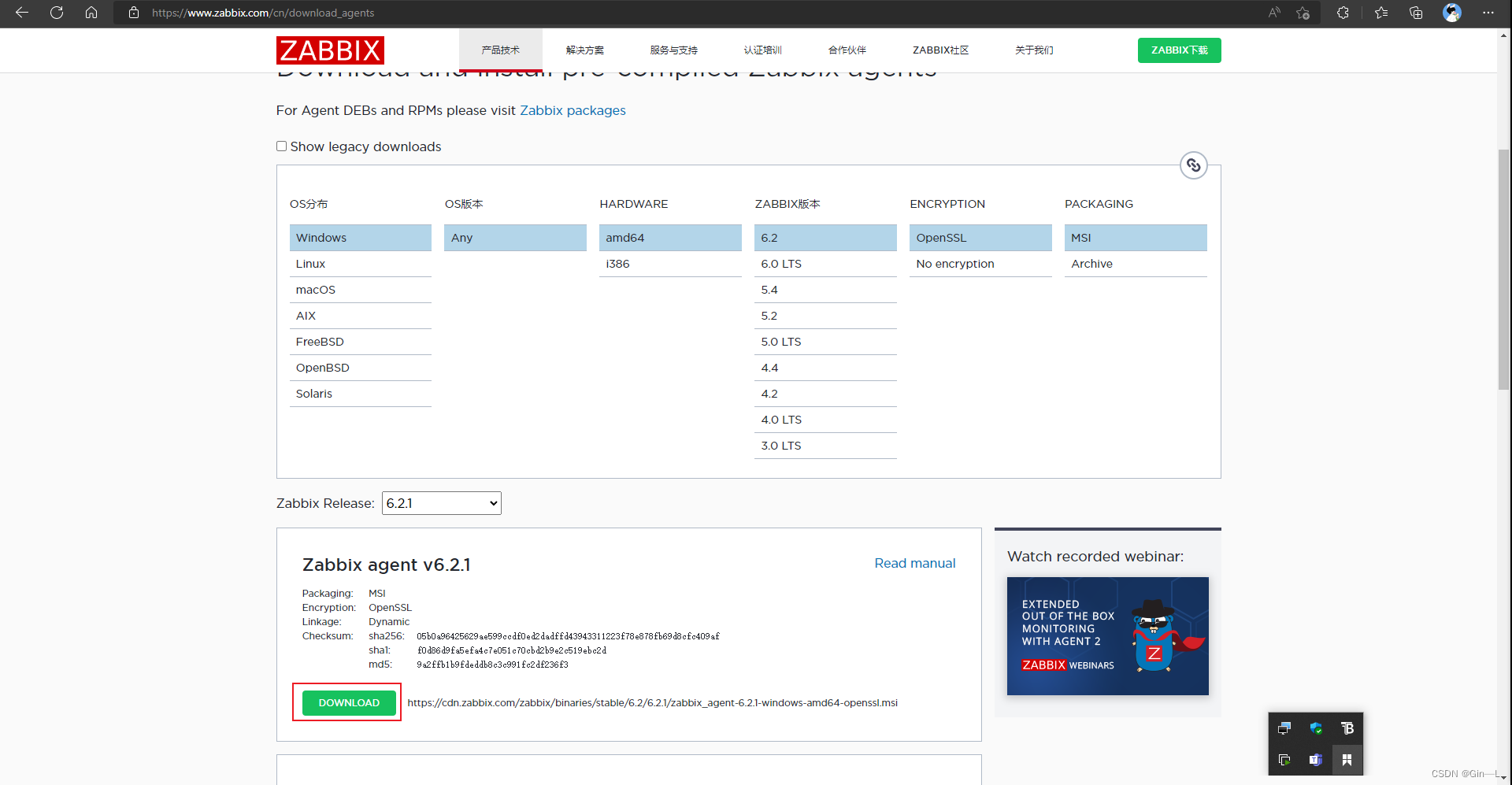Open the cdn.zabbix.com msi download URL
Image resolution: width=1512 pixels, height=785 pixels.
click(x=653, y=702)
